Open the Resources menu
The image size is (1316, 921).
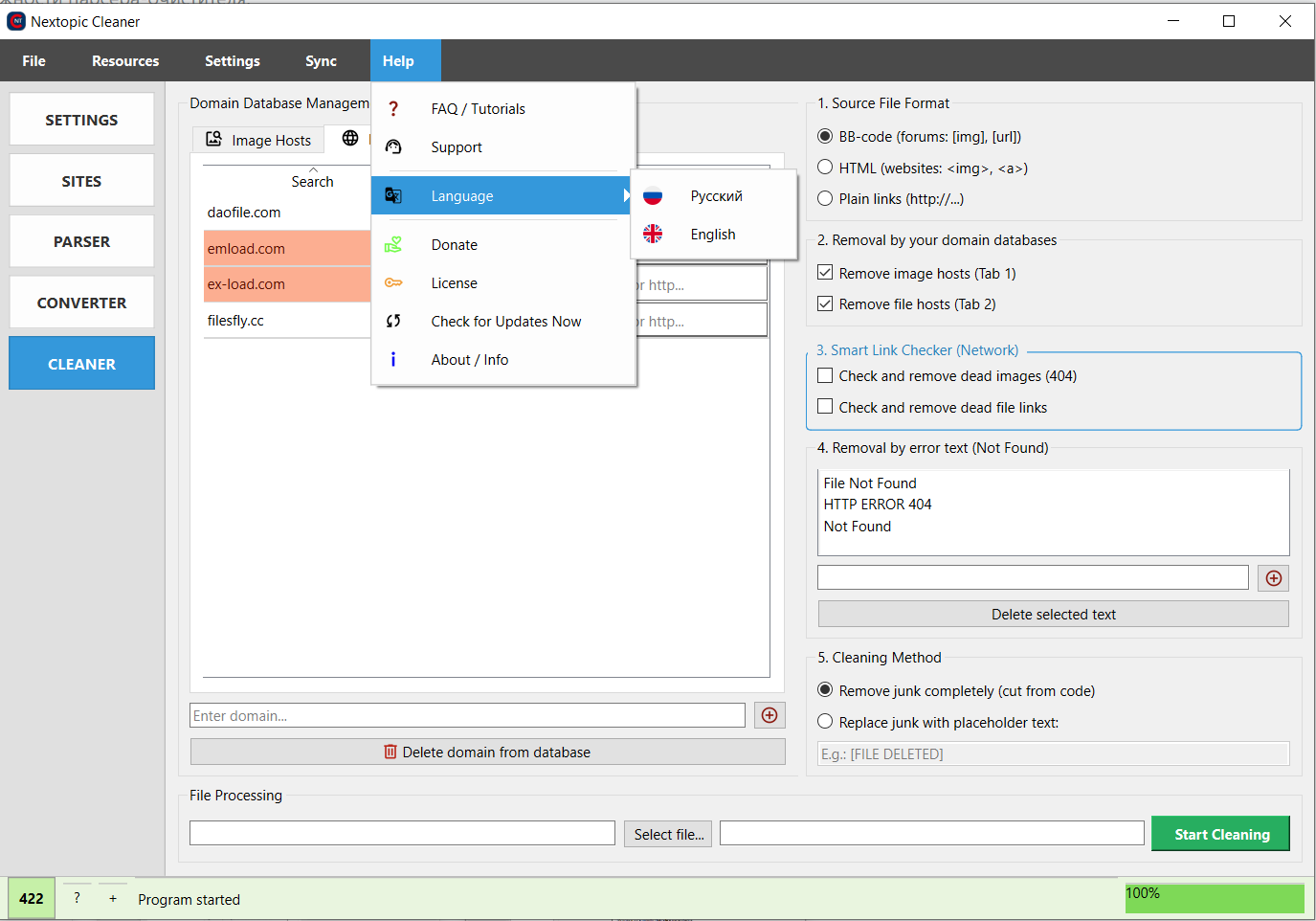click(125, 61)
